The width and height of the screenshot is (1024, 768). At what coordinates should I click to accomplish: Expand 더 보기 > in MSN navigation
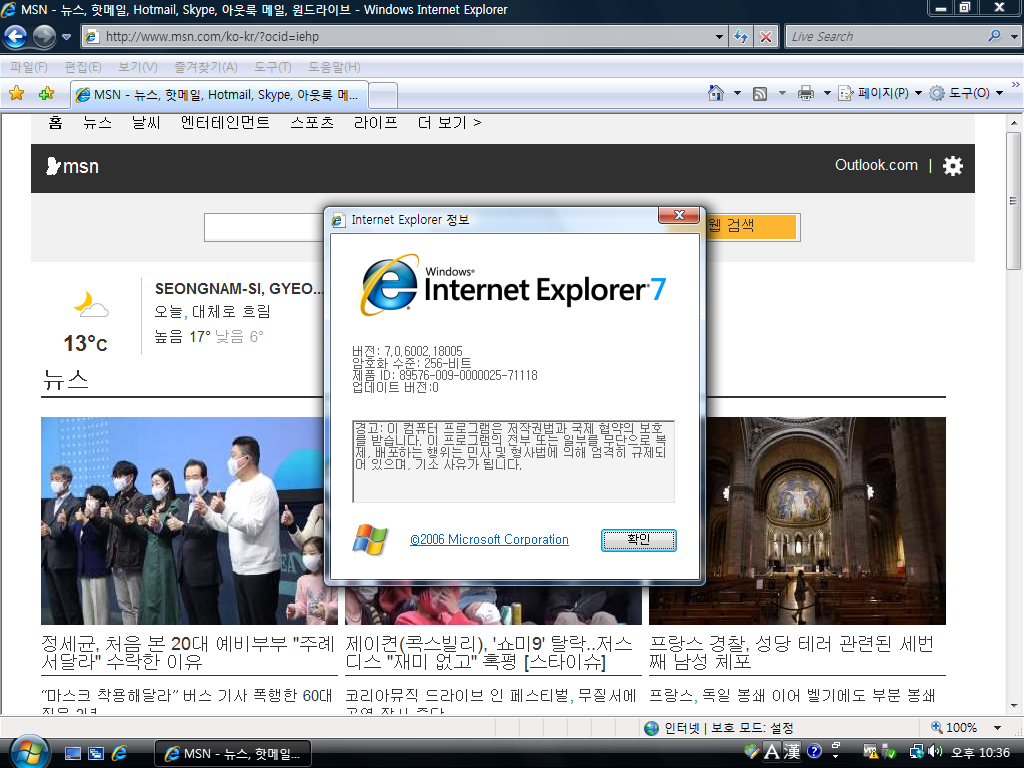tap(449, 122)
